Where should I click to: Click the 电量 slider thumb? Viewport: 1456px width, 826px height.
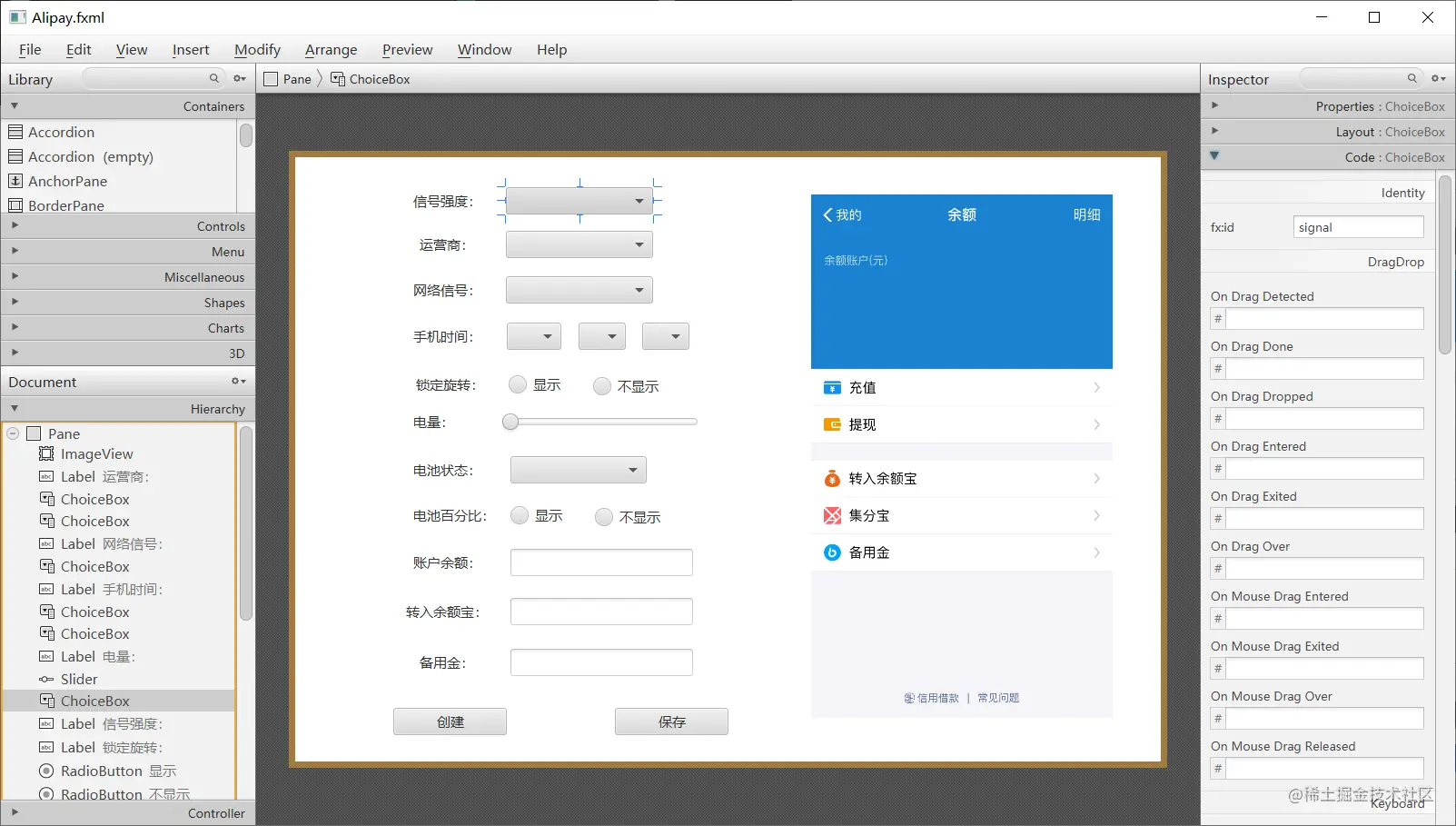click(x=510, y=422)
